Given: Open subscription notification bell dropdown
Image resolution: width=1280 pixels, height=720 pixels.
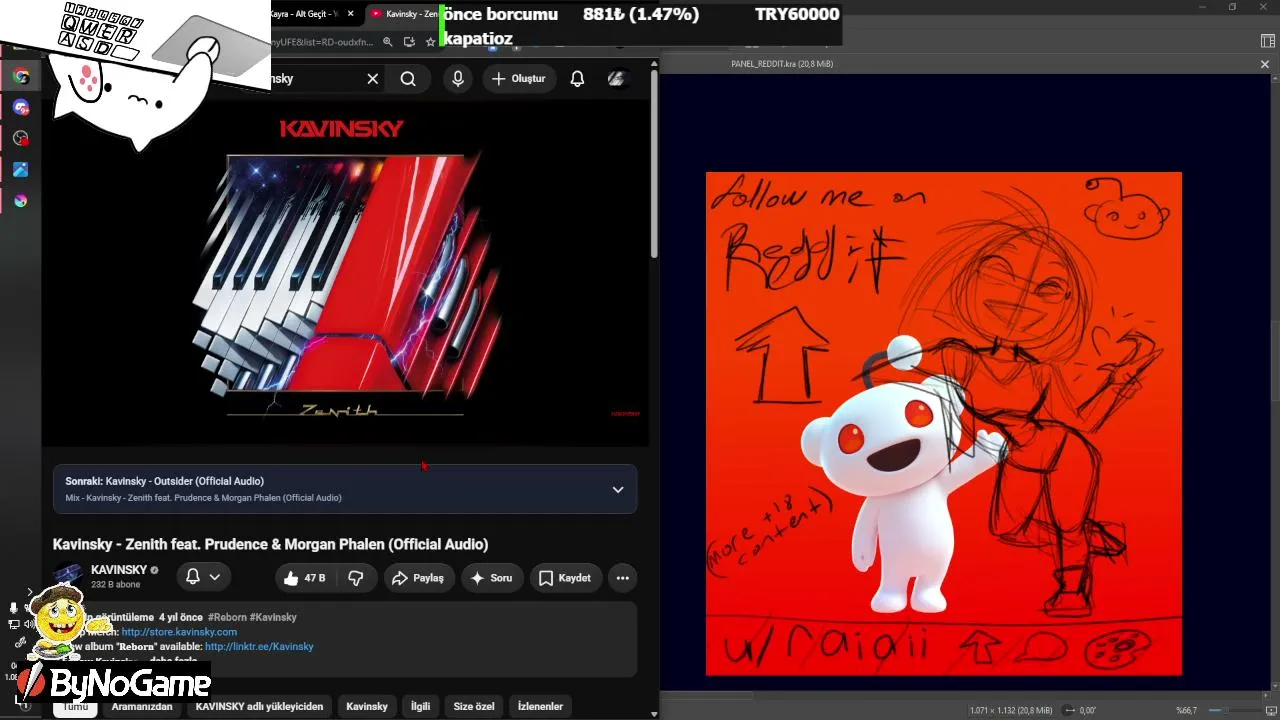Looking at the screenshot, I should [204, 577].
